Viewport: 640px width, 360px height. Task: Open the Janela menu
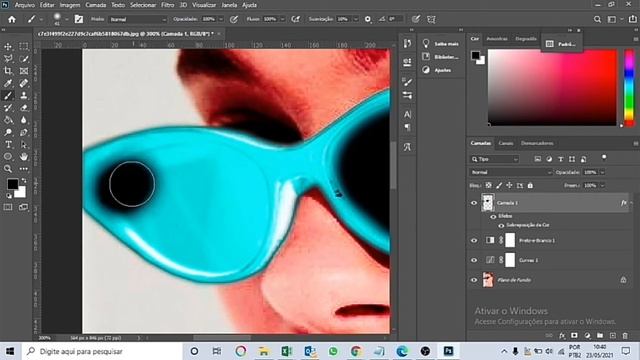tap(229, 5)
